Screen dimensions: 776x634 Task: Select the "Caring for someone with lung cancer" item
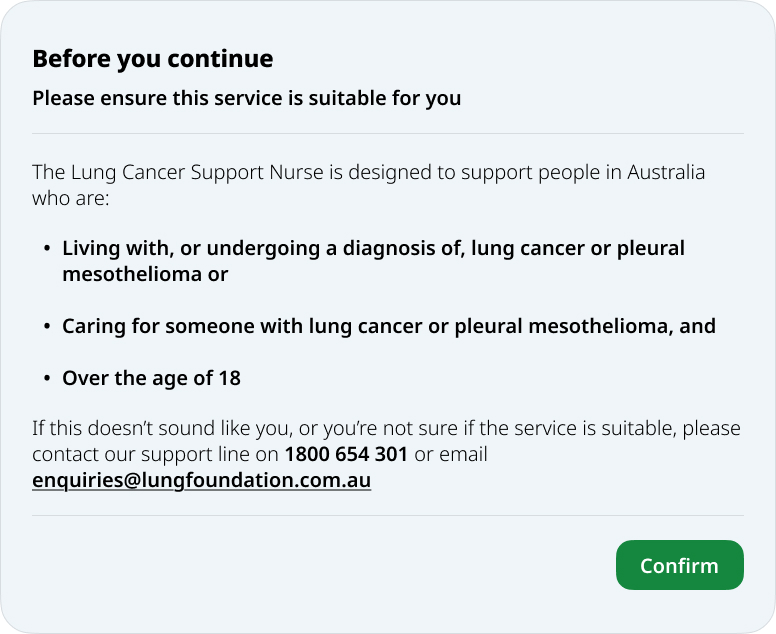pos(388,326)
